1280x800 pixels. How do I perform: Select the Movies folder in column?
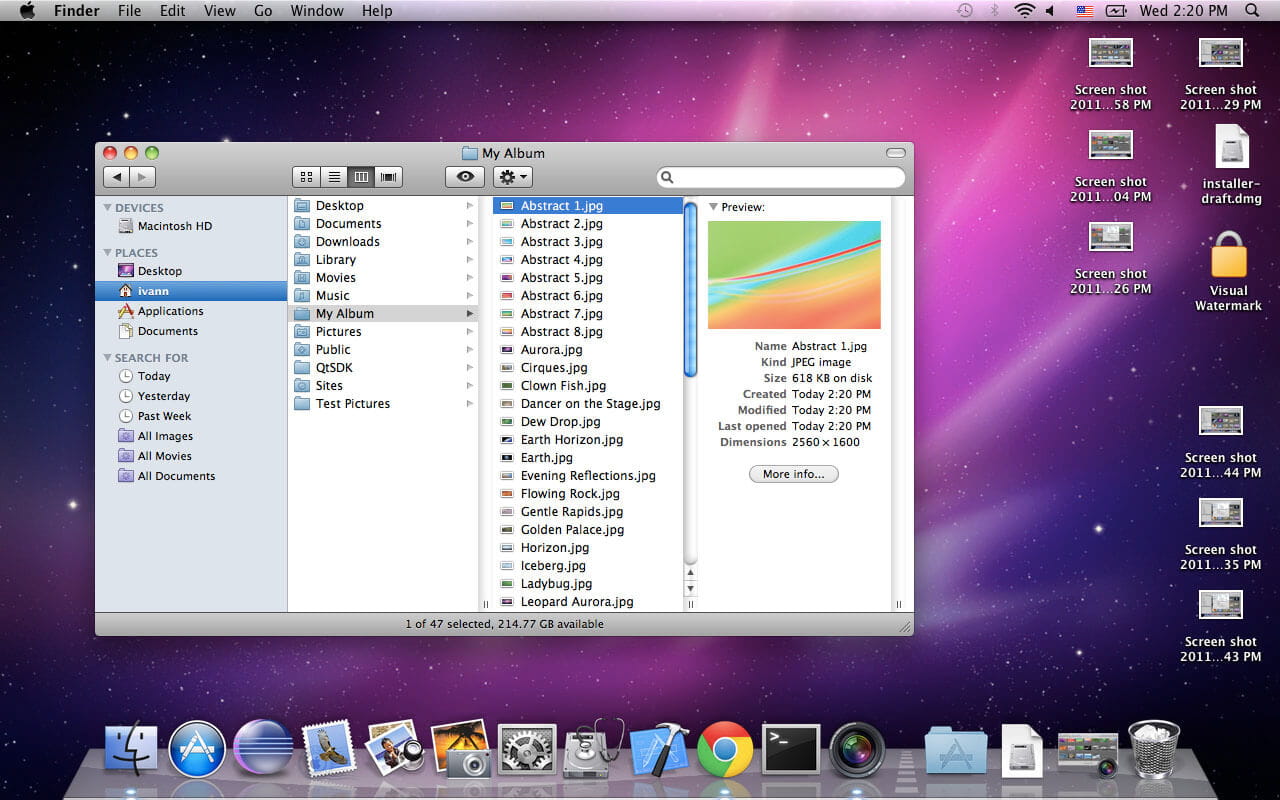[383, 278]
